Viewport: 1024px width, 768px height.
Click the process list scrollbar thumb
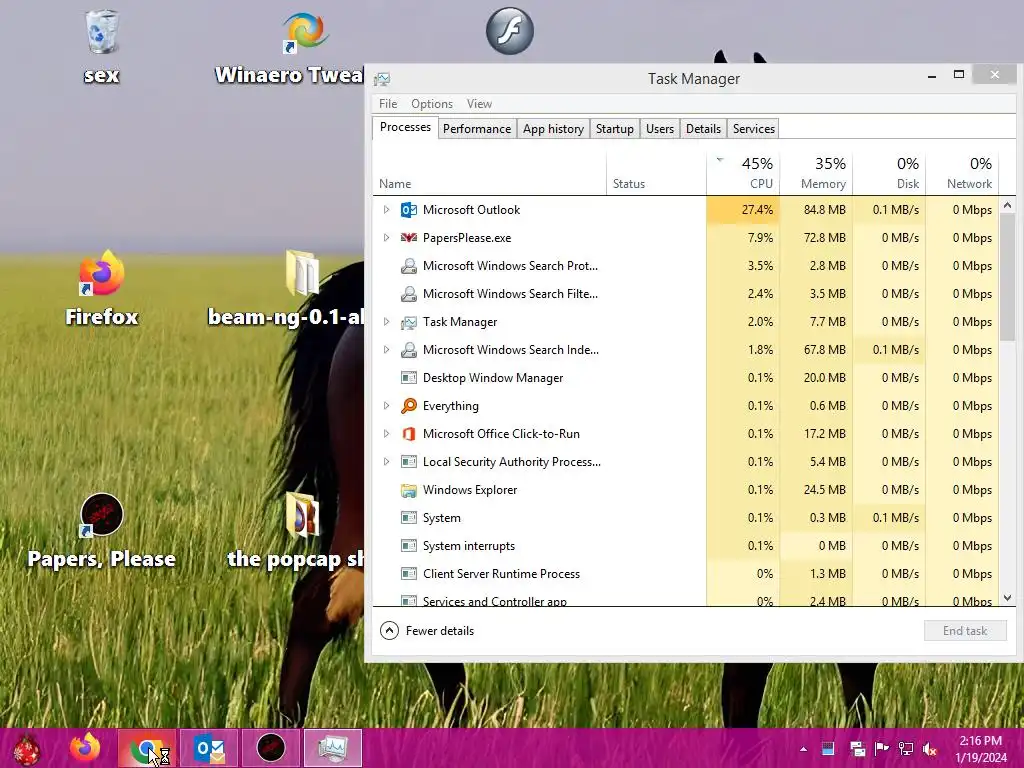[1007, 278]
